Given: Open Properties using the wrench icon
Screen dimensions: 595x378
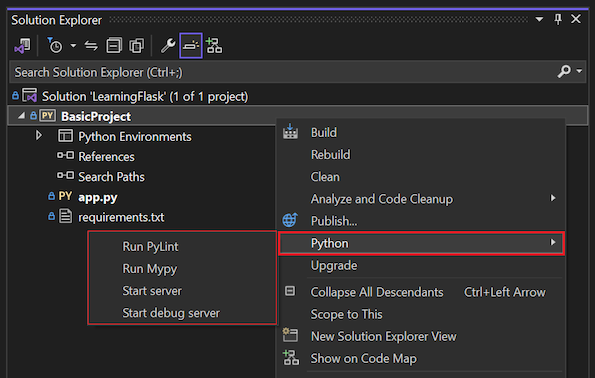Looking at the screenshot, I should tap(168, 46).
